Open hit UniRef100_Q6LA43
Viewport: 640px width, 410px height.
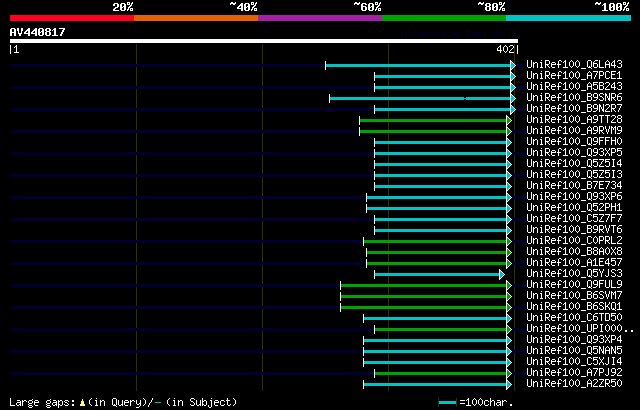coord(574,64)
